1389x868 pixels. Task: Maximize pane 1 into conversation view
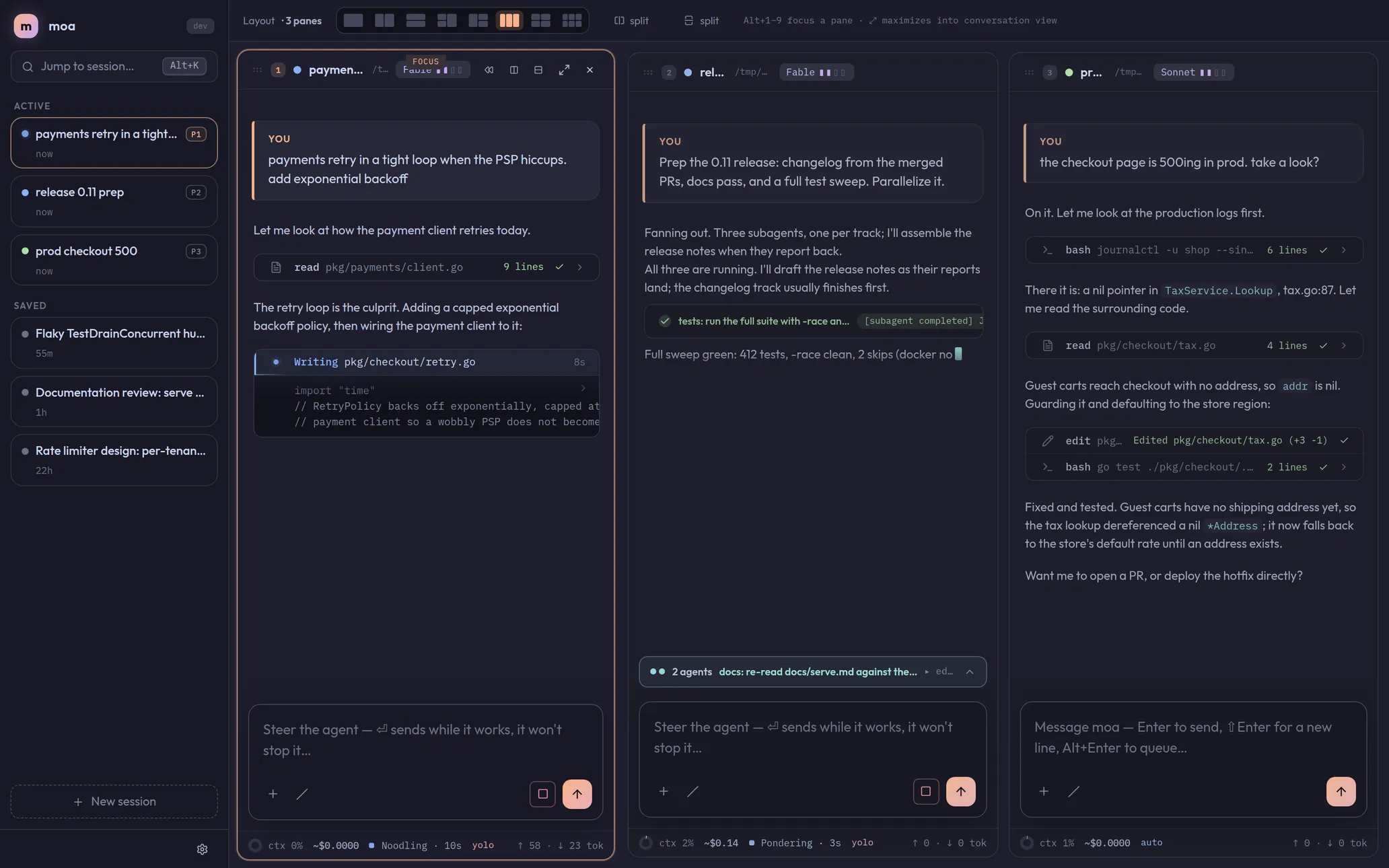pos(564,70)
